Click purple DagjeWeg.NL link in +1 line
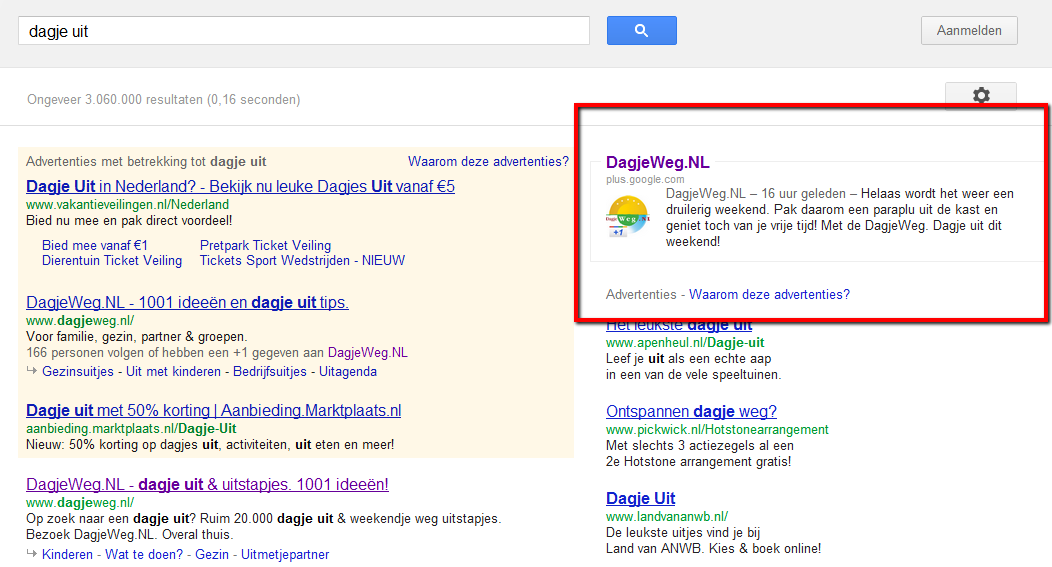Image resolution: width=1052 pixels, height=567 pixels. coord(368,353)
